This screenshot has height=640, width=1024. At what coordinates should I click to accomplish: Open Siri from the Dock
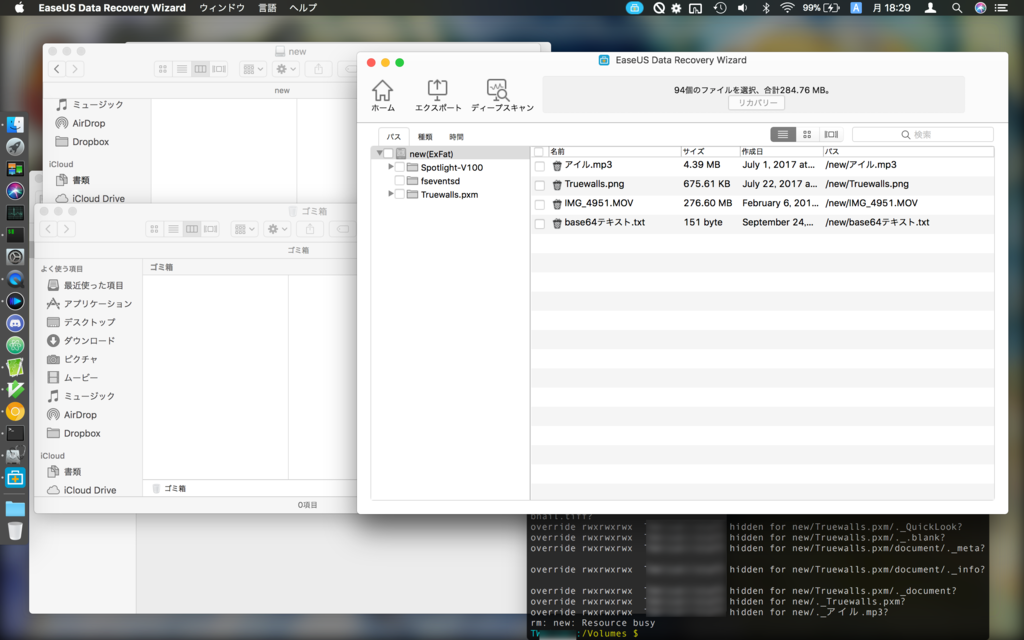[15, 191]
